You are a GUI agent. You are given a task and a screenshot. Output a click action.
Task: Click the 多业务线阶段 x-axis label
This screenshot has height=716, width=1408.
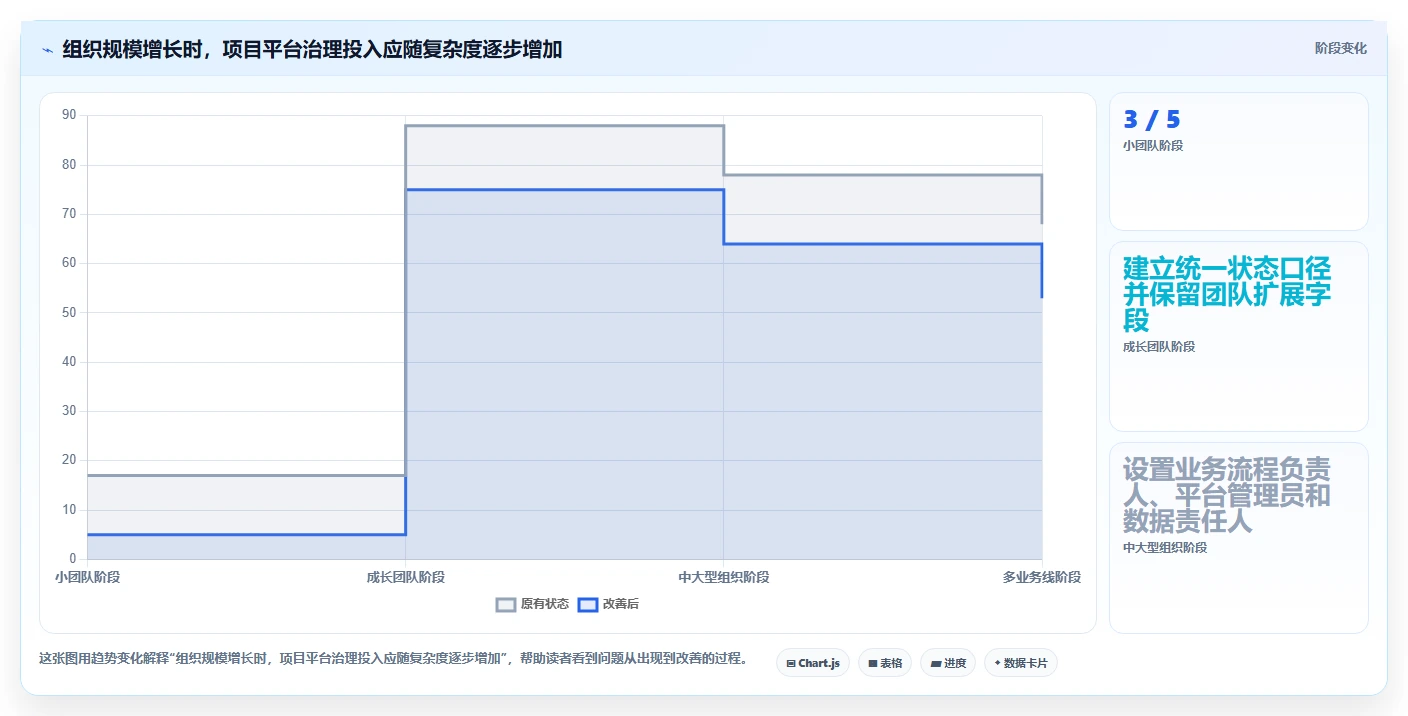pos(1042,577)
